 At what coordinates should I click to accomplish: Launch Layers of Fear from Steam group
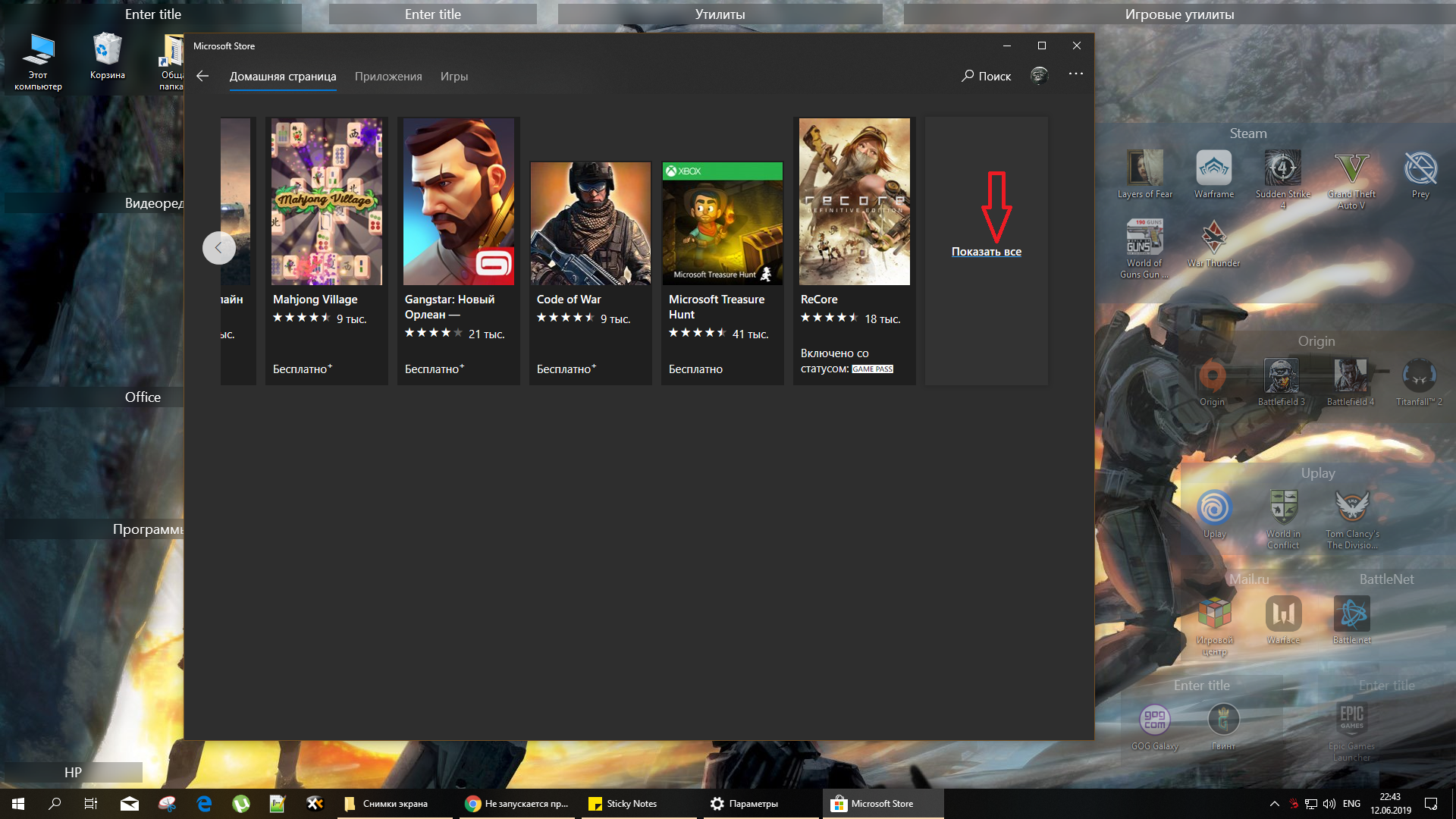(x=1145, y=174)
